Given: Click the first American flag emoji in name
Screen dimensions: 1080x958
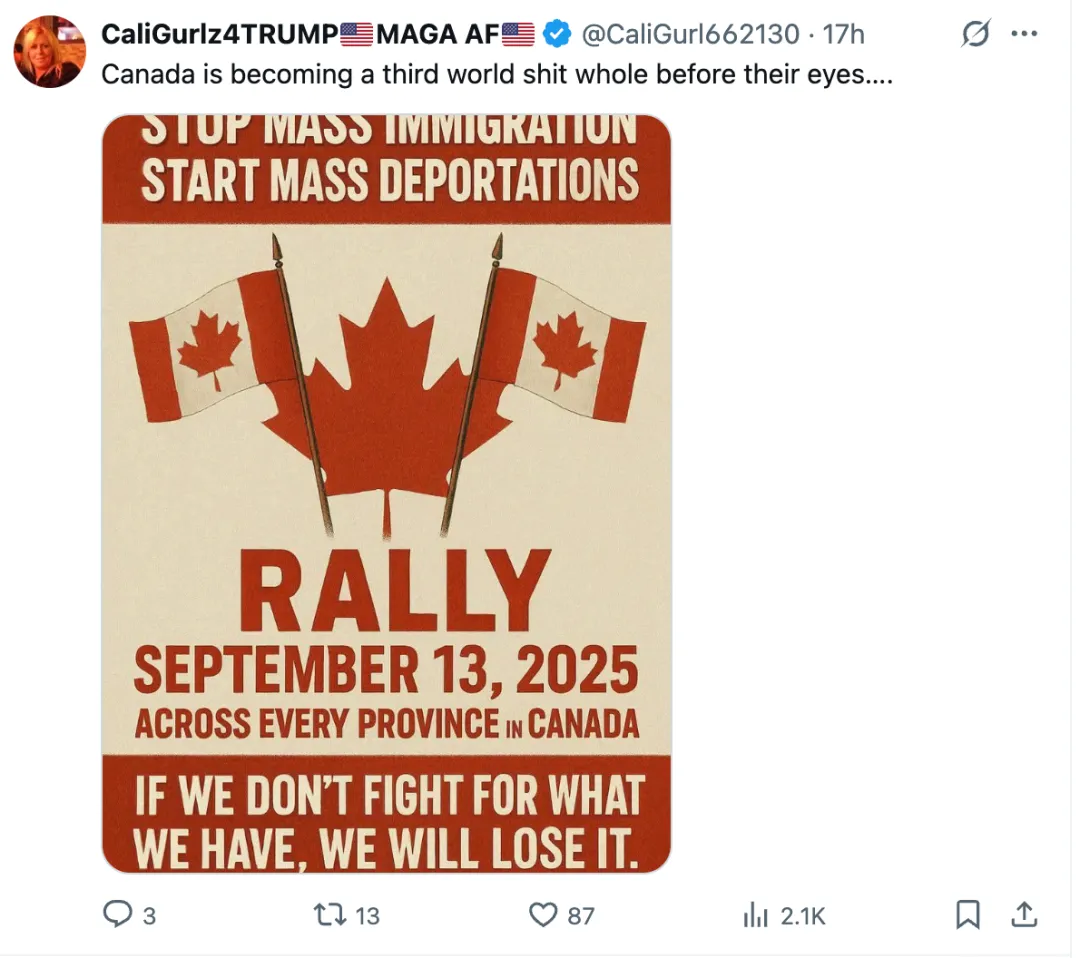Looking at the screenshot, I should [357, 35].
